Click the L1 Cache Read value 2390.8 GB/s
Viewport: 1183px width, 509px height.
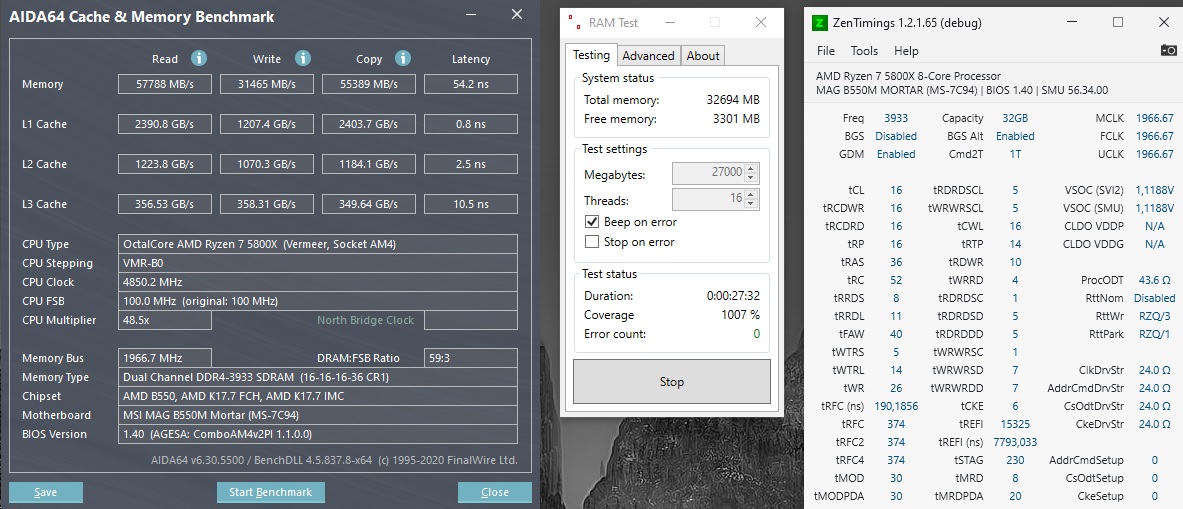[165, 124]
